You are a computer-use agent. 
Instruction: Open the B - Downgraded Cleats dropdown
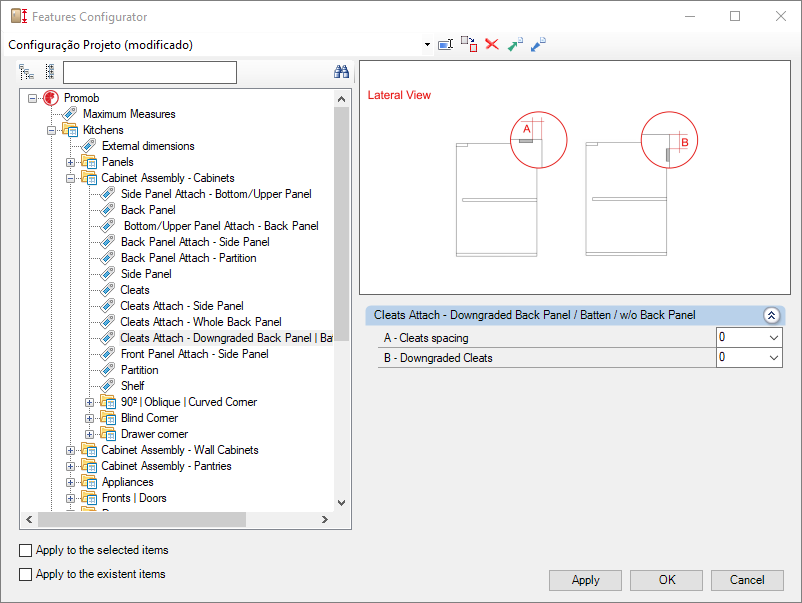773,358
